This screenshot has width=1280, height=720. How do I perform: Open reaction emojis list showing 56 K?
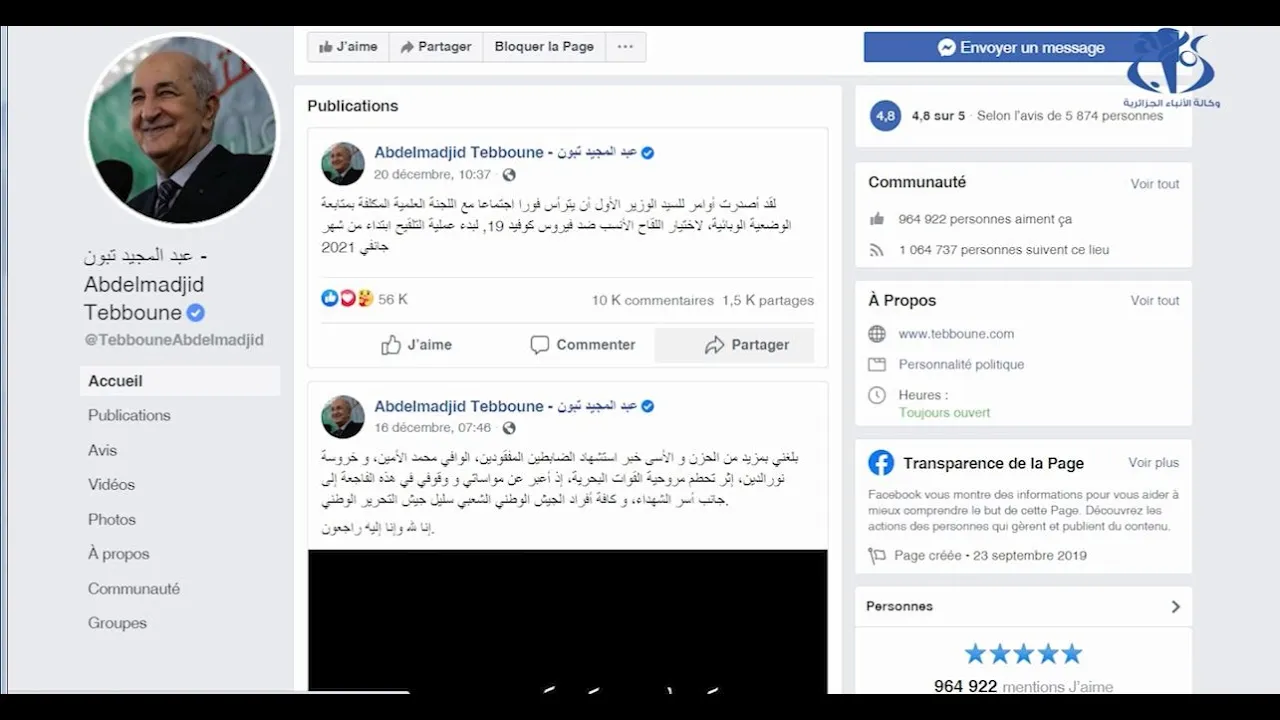[364, 299]
